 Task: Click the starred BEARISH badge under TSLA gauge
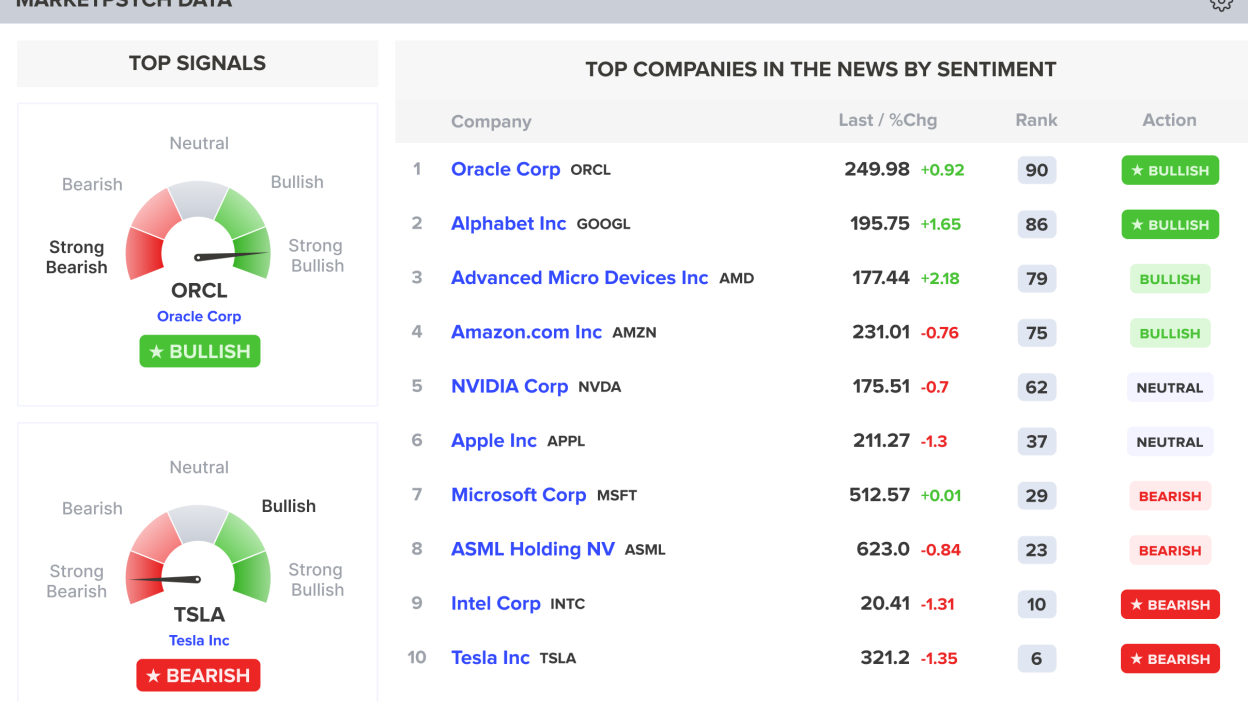[198, 676]
